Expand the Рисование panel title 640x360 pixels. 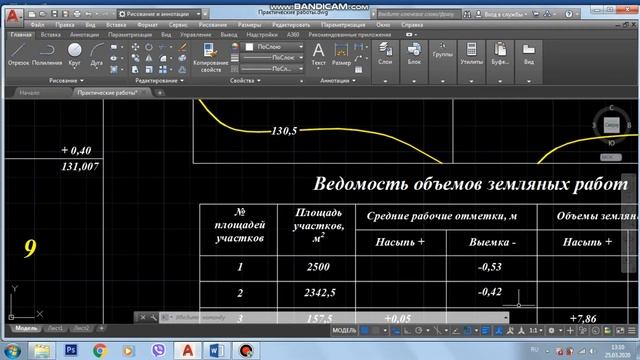(66, 81)
